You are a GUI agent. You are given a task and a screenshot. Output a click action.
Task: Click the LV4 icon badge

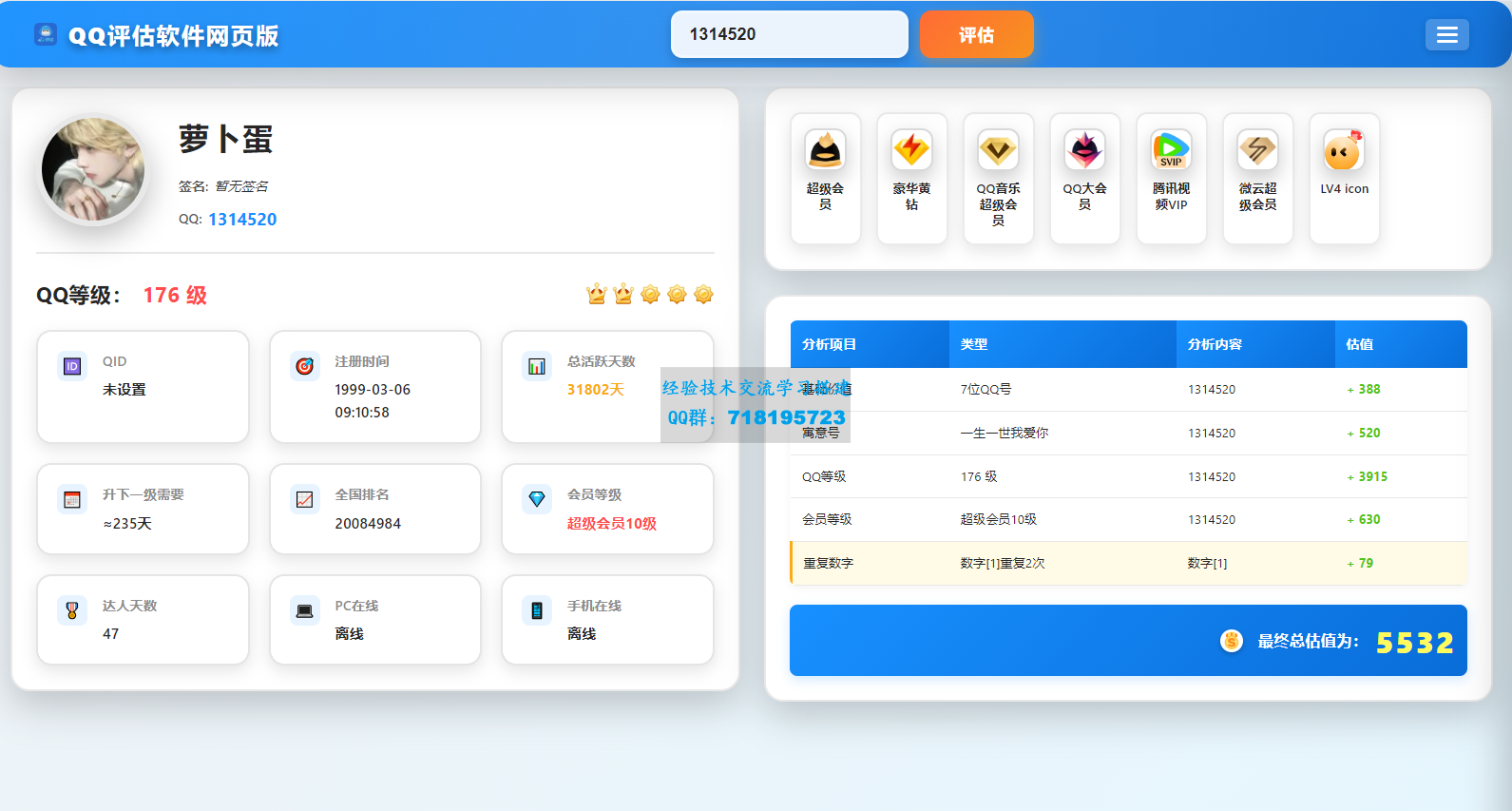click(1344, 150)
